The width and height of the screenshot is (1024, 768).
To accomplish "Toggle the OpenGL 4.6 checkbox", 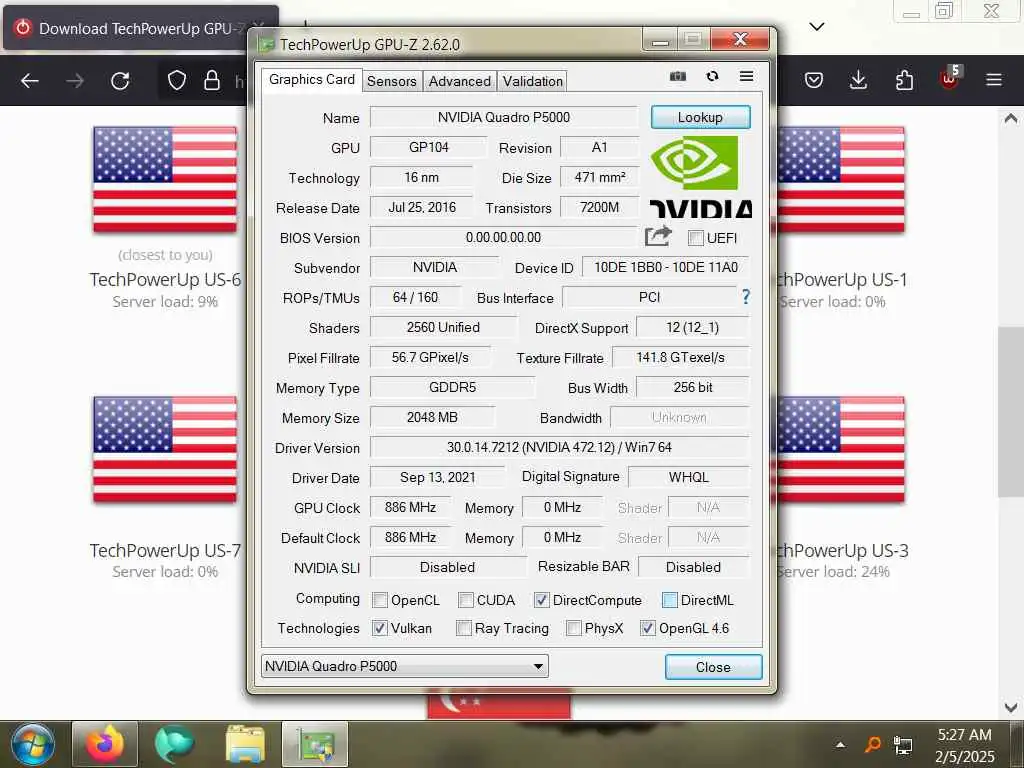I will pos(647,628).
